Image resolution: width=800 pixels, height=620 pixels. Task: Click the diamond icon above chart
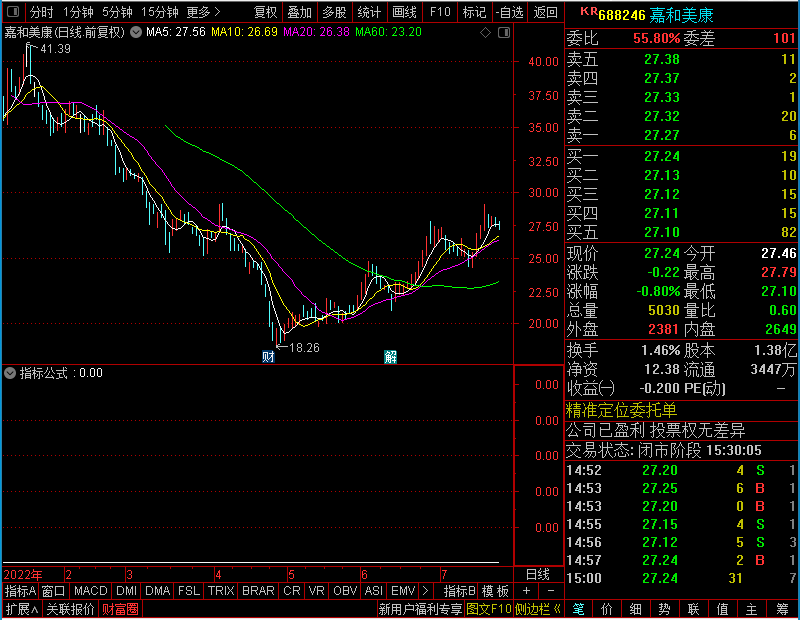coord(485,33)
